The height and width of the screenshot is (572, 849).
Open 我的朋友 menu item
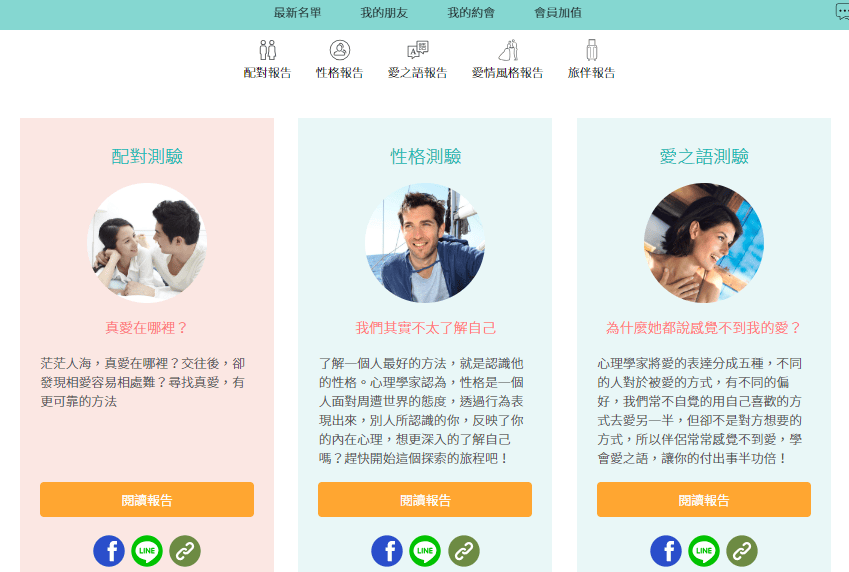(384, 12)
